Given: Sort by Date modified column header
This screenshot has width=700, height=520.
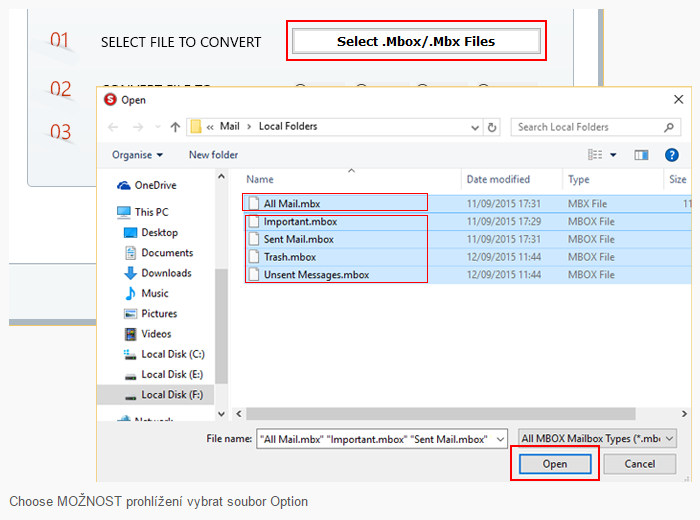Looking at the screenshot, I should click(498, 180).
